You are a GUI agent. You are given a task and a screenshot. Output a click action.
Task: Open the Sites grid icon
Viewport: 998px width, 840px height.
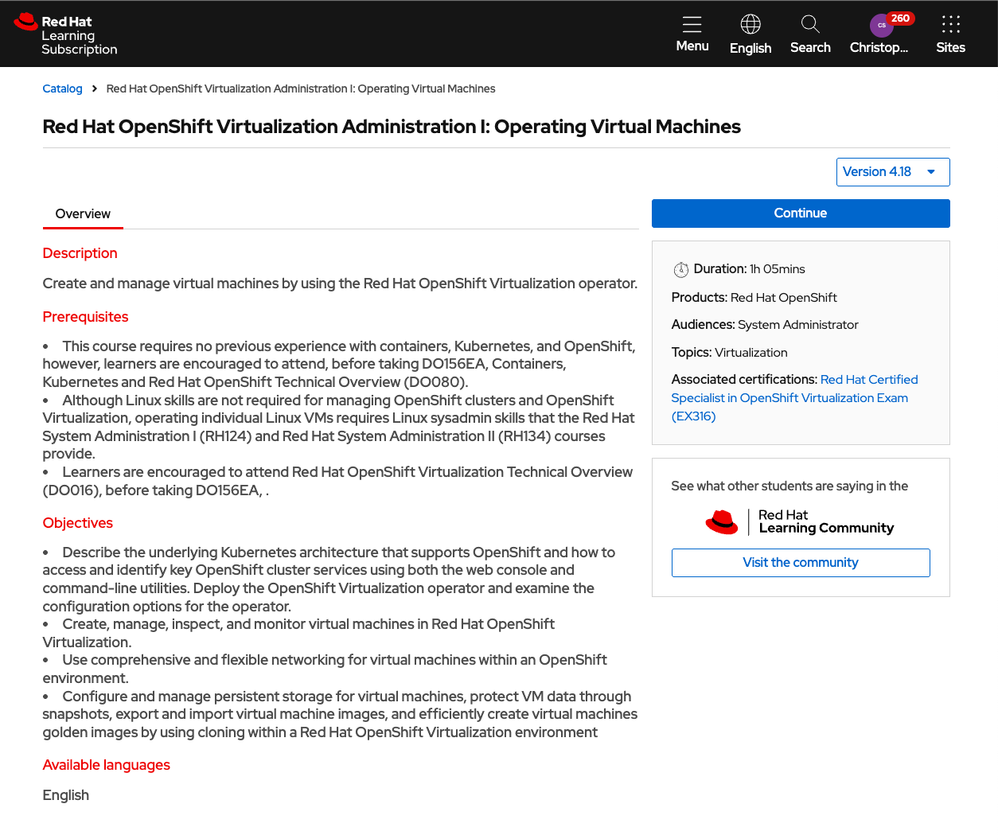(950, 24)
